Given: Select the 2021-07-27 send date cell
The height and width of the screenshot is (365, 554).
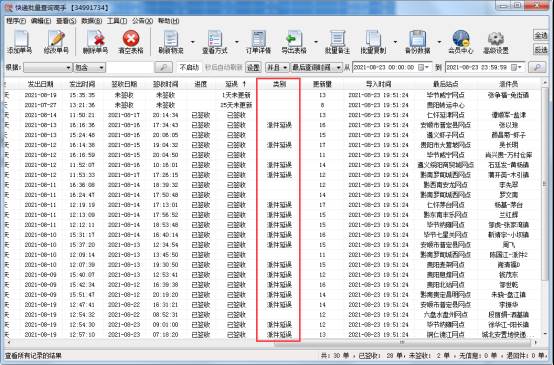Looking at the screenshot, I should pyautogui.click(x=40, y=105).
